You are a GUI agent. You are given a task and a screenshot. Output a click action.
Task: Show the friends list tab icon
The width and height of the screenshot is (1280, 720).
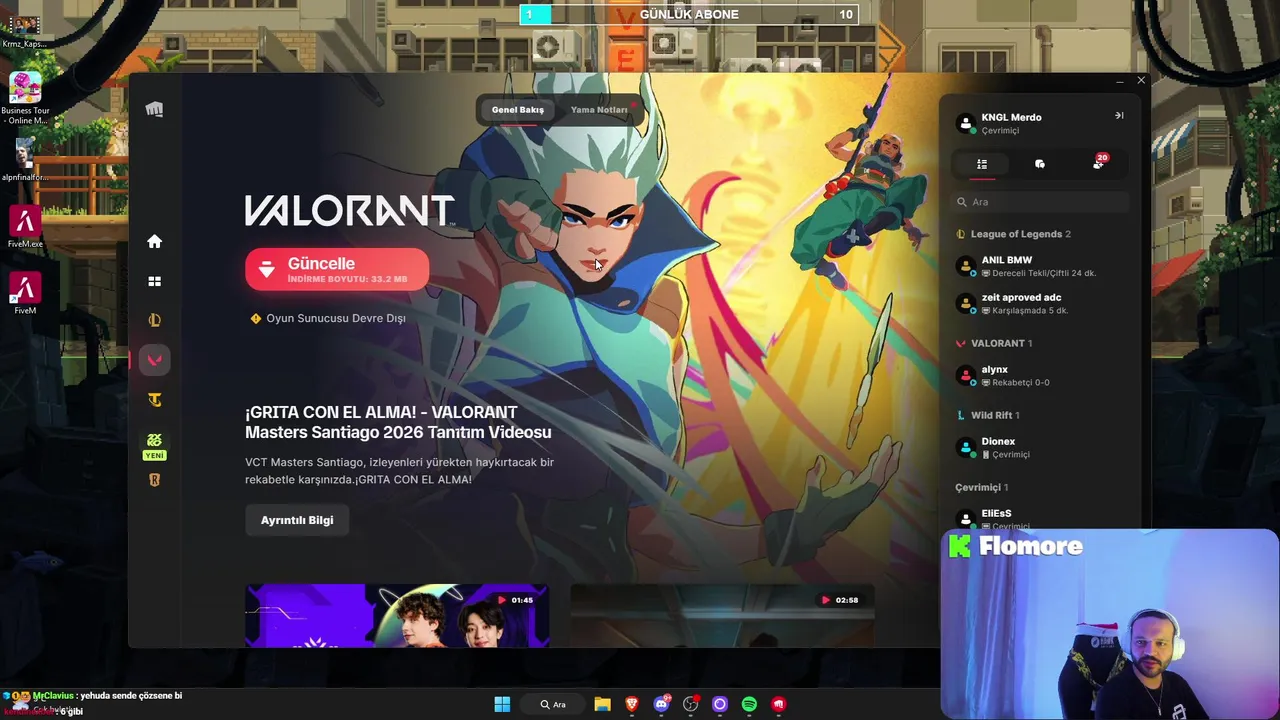coord(982,164)
